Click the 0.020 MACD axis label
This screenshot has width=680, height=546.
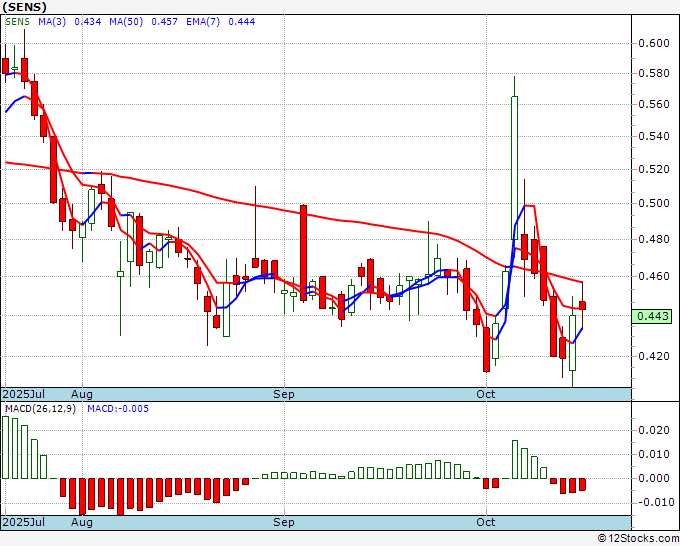654,430
